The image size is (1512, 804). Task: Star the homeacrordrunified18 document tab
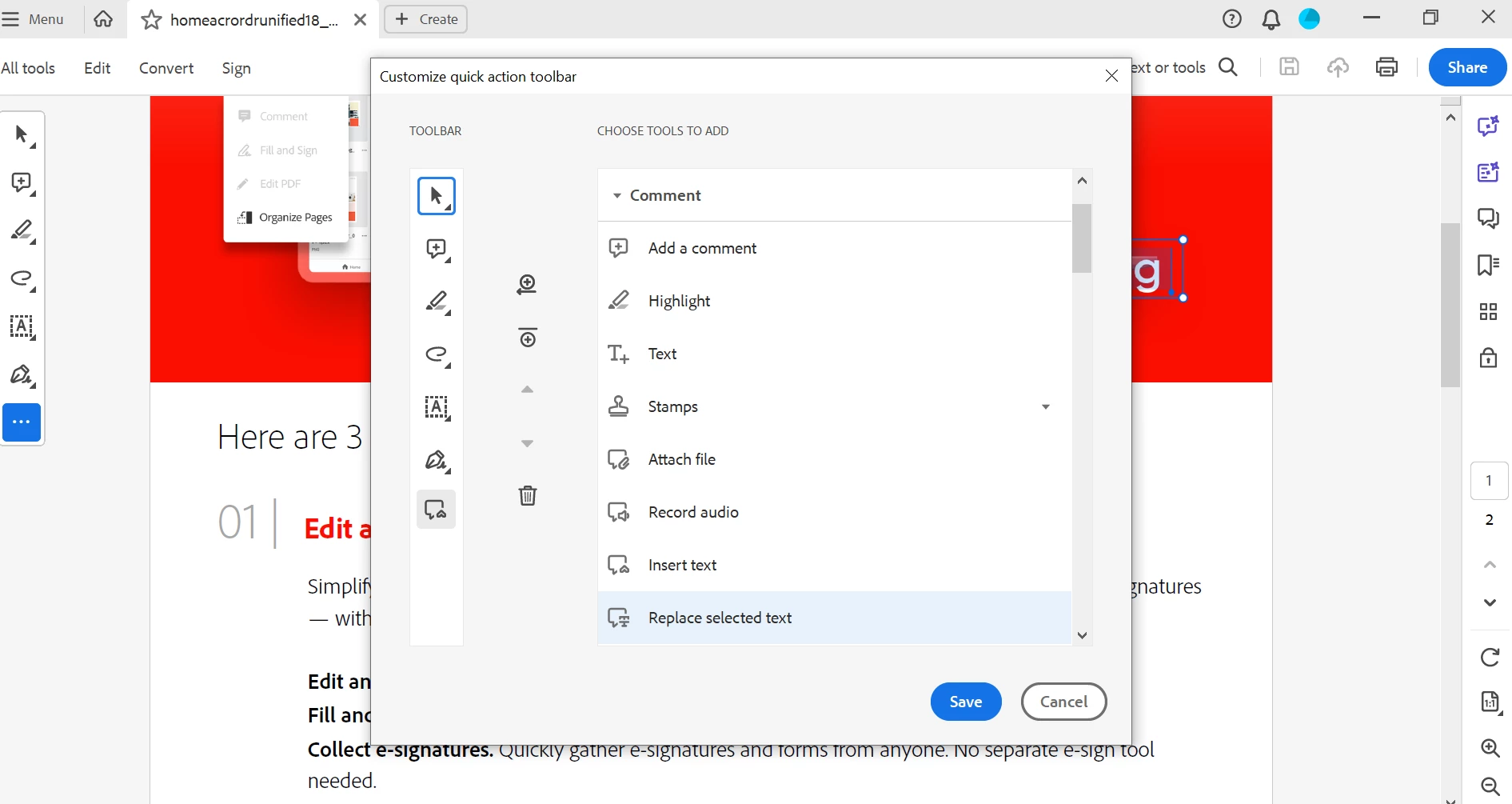coord(151,19)
